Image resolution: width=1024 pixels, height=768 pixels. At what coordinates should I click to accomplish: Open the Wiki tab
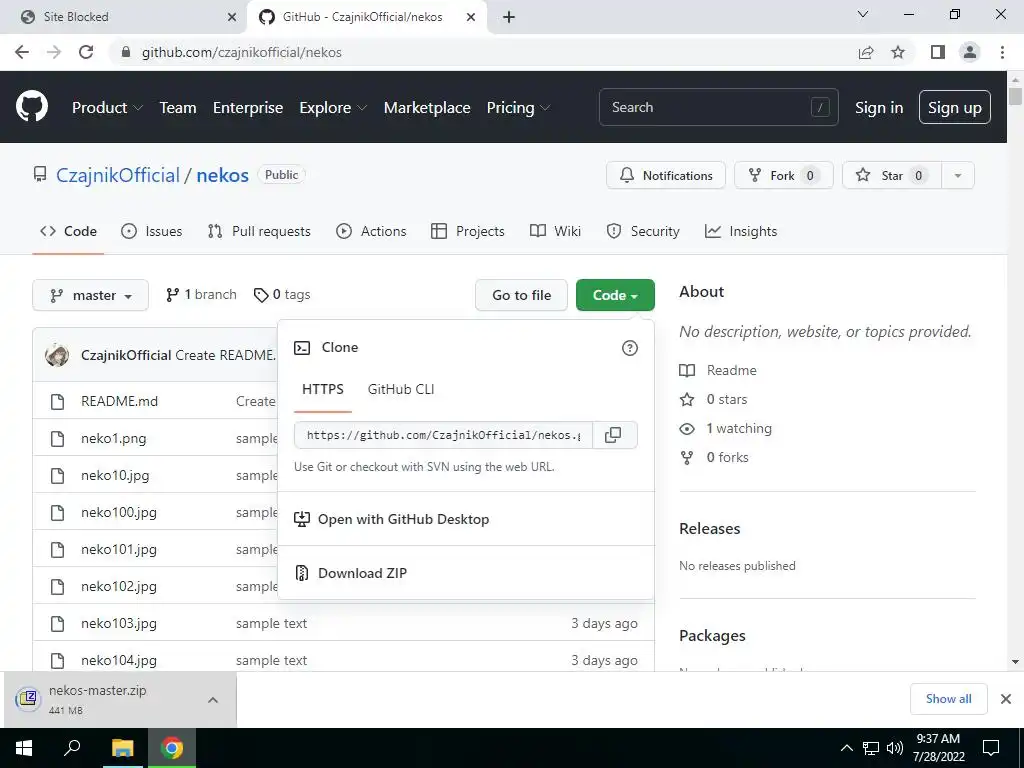click(x=556, y=231)
